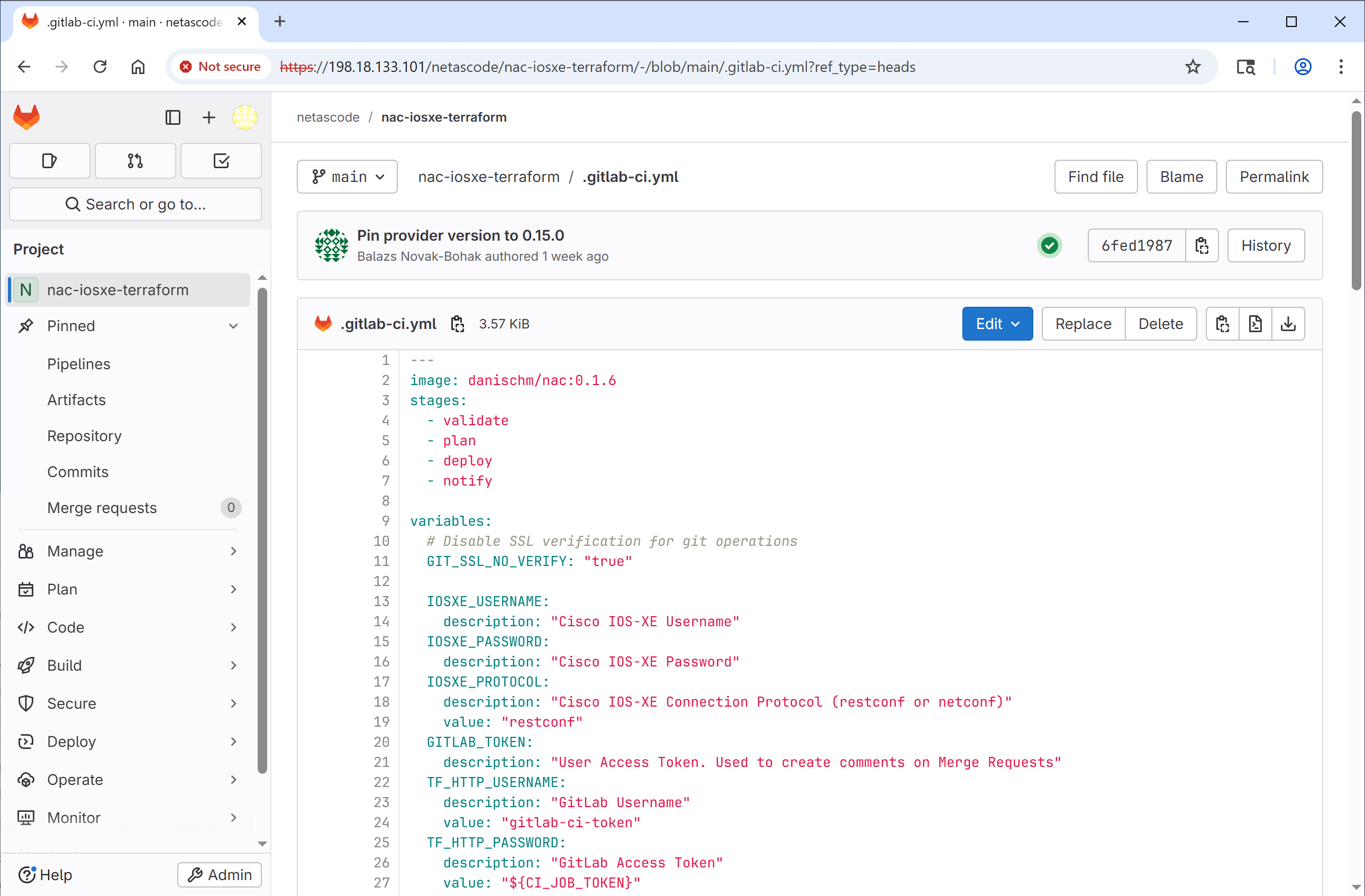The height and width of the screenshot is (896, 1365).
Task: Download the .gitlab-ci.yml file
Action: (x=1288, y=324)
